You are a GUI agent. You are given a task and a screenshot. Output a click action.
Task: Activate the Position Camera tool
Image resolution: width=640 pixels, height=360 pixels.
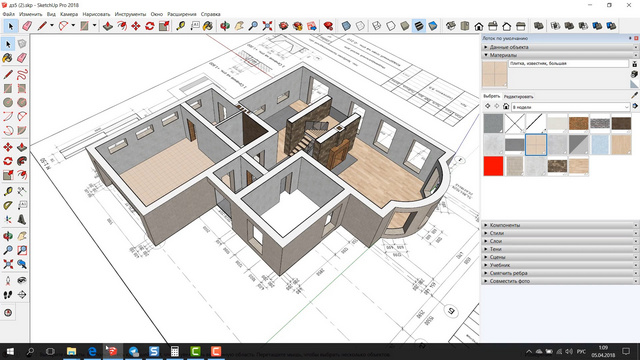[8, 280]
